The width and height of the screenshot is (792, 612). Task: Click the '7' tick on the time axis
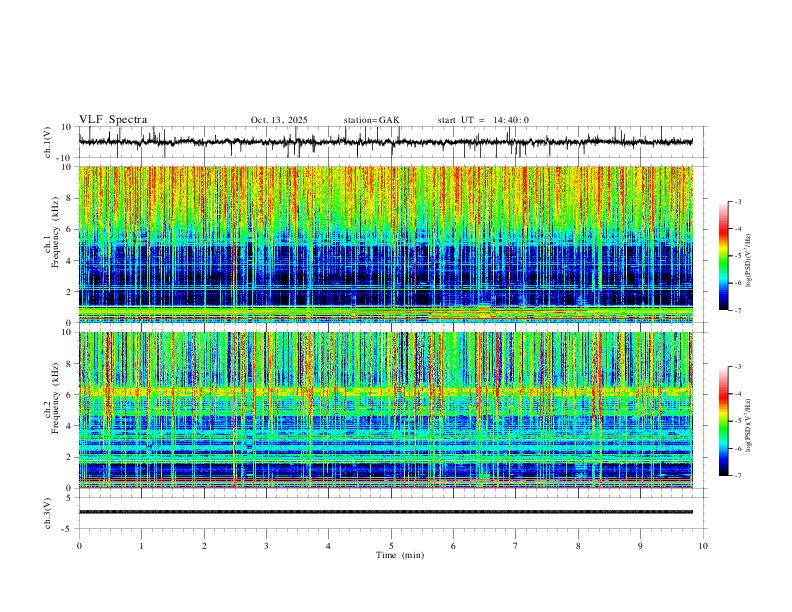[x=516, y=546]
